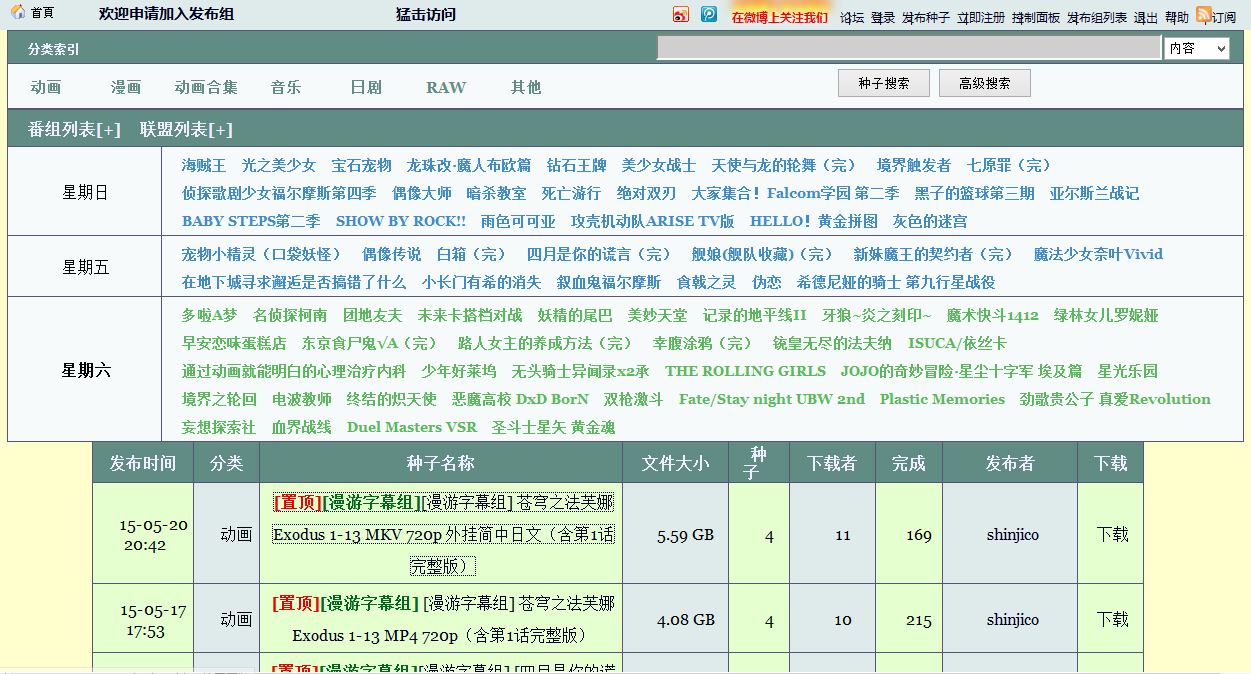The image size is (1251, 674).
Task: Open the 发布种子 link
Action: (x=926, y=17)
